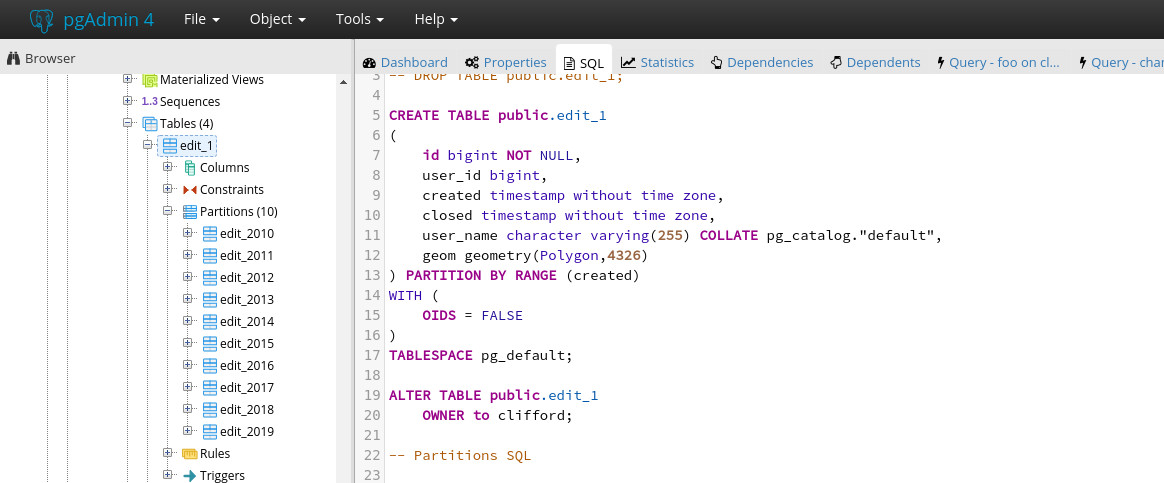Click 'OWNER to clifford;' on line 20

[x=497, y=415]
